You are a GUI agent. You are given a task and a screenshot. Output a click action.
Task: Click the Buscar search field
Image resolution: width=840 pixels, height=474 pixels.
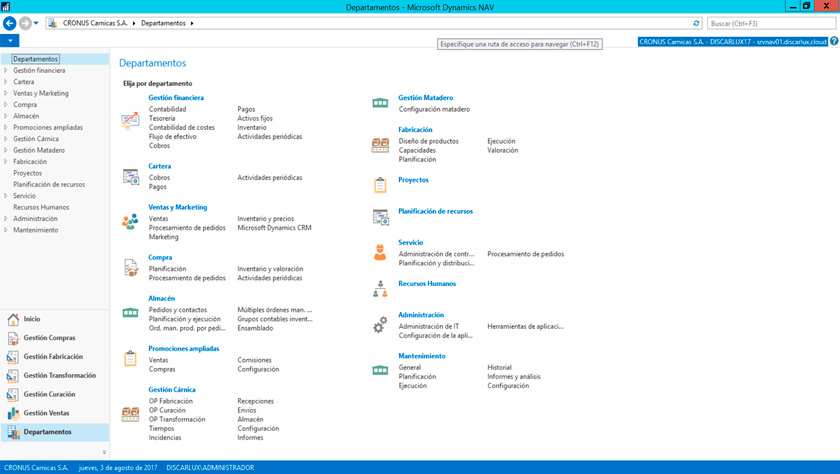click(x=771, y=24)
